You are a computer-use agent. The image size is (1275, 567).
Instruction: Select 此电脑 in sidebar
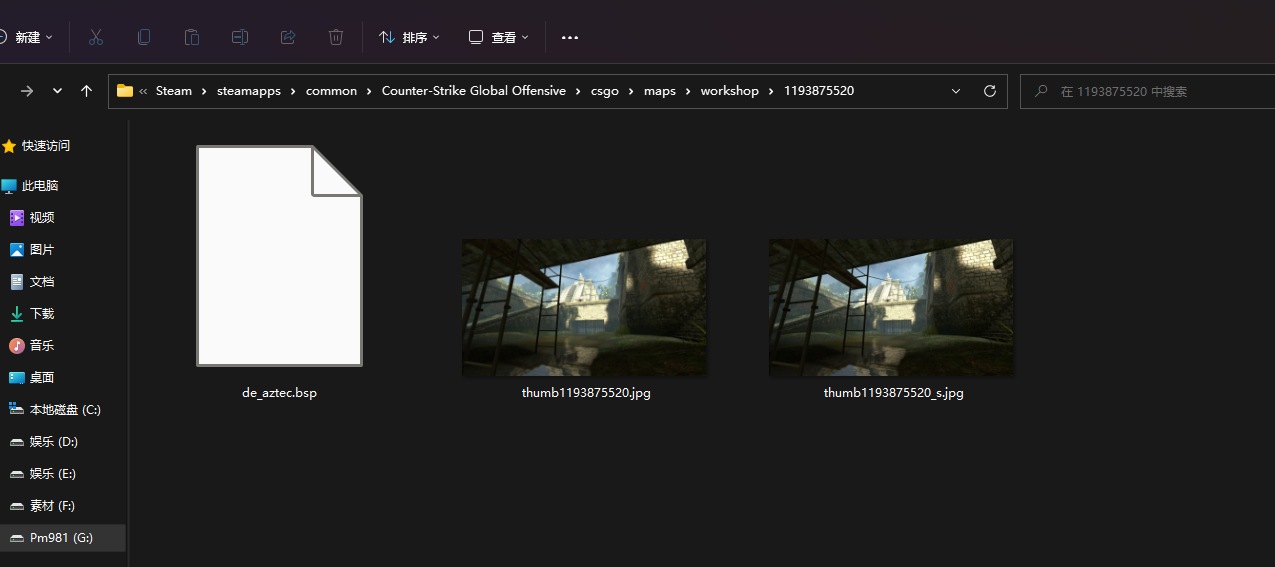click(x=40, y=186)
